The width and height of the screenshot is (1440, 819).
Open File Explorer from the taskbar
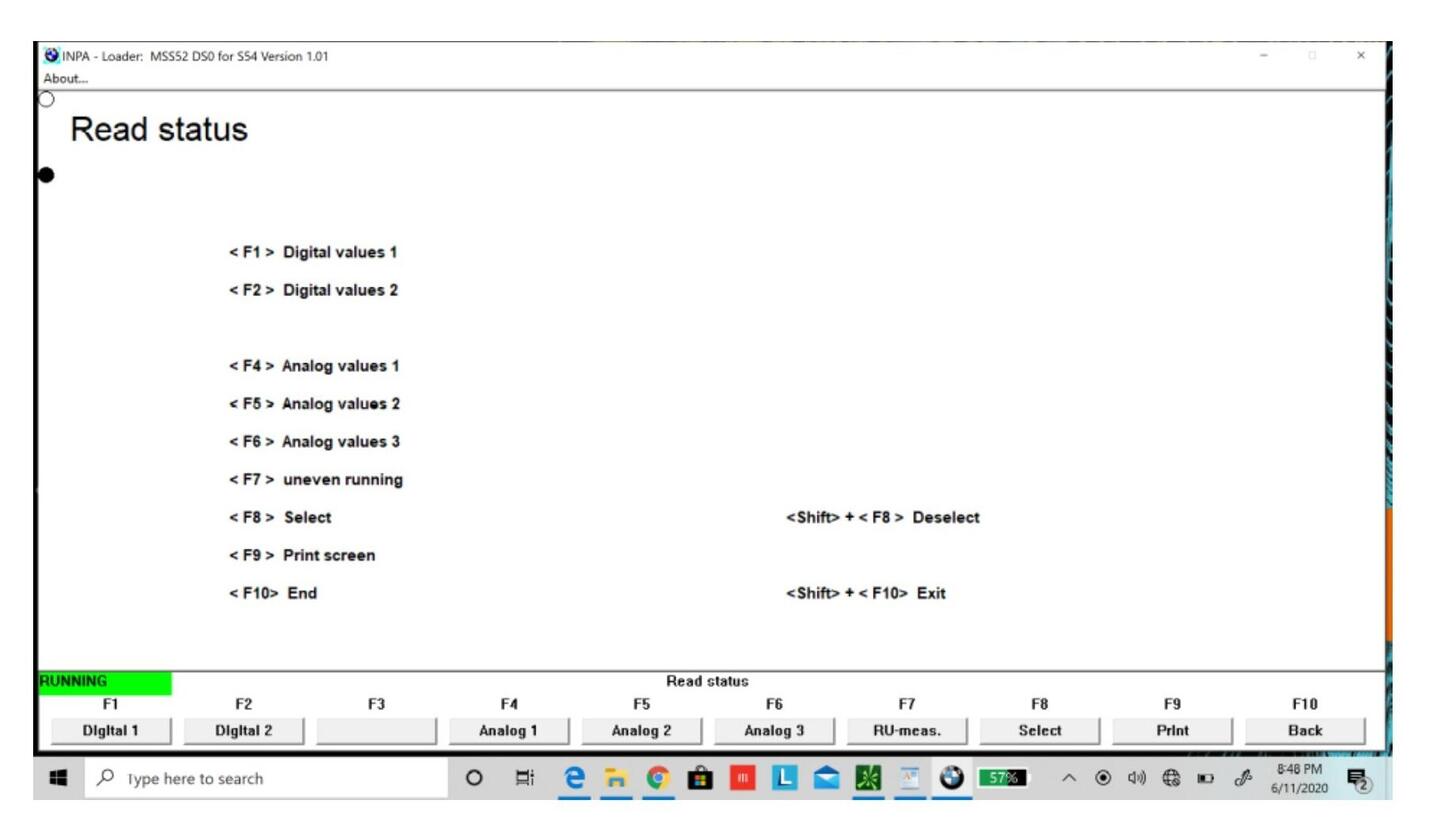tap(615, 779)
